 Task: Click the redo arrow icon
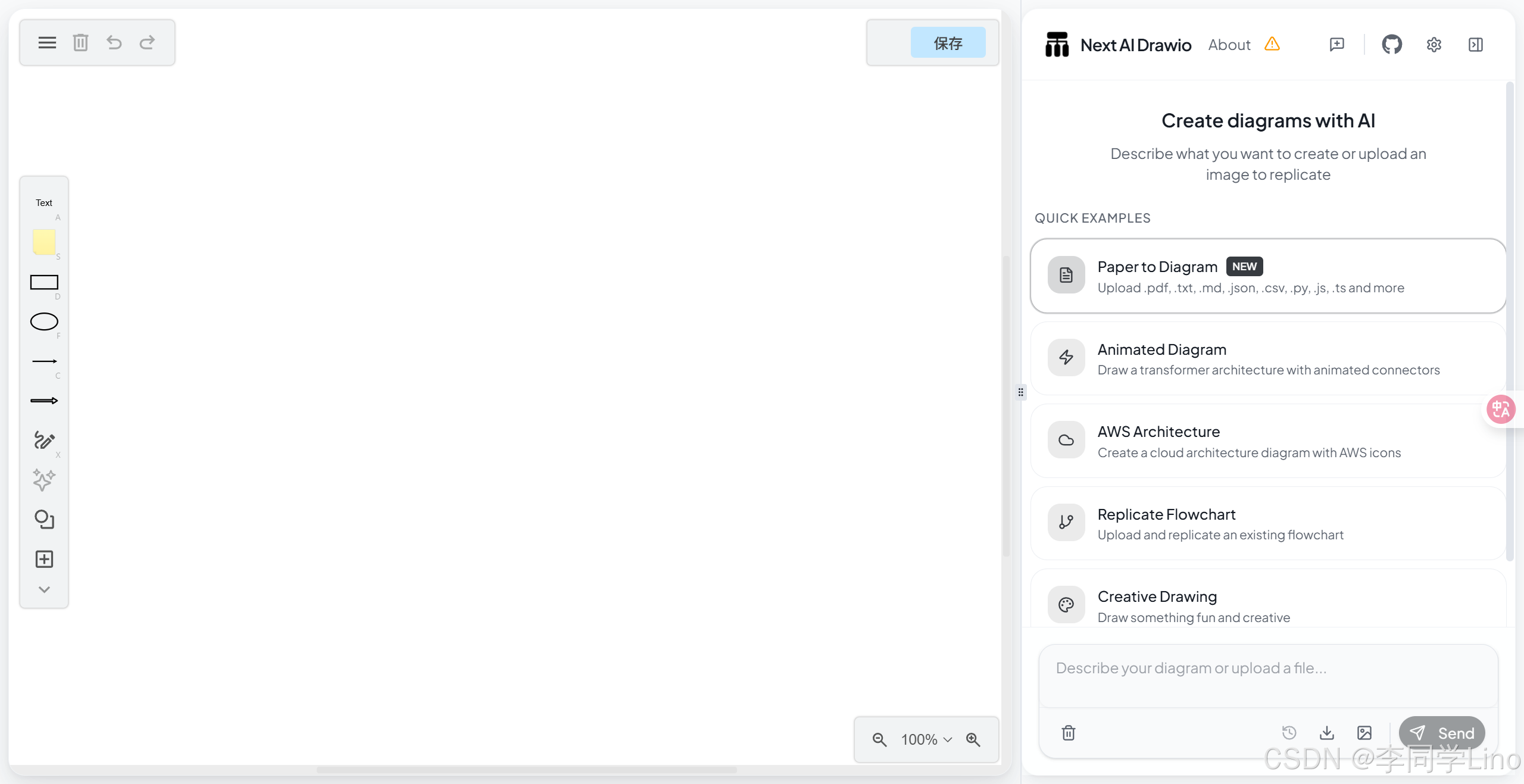(147, 43)
